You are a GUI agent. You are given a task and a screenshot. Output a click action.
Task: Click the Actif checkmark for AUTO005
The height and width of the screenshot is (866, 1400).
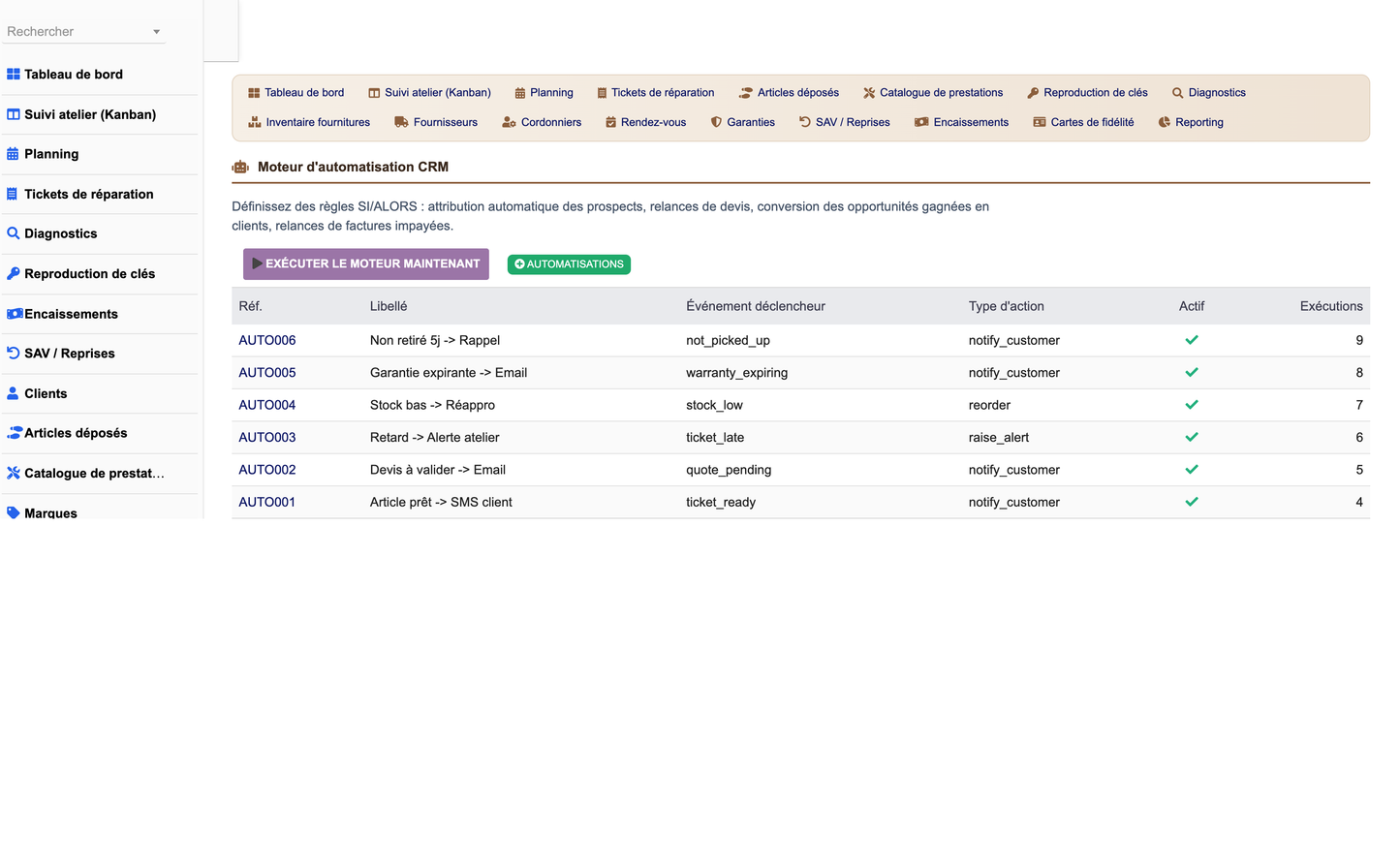tap(1192, 372)
